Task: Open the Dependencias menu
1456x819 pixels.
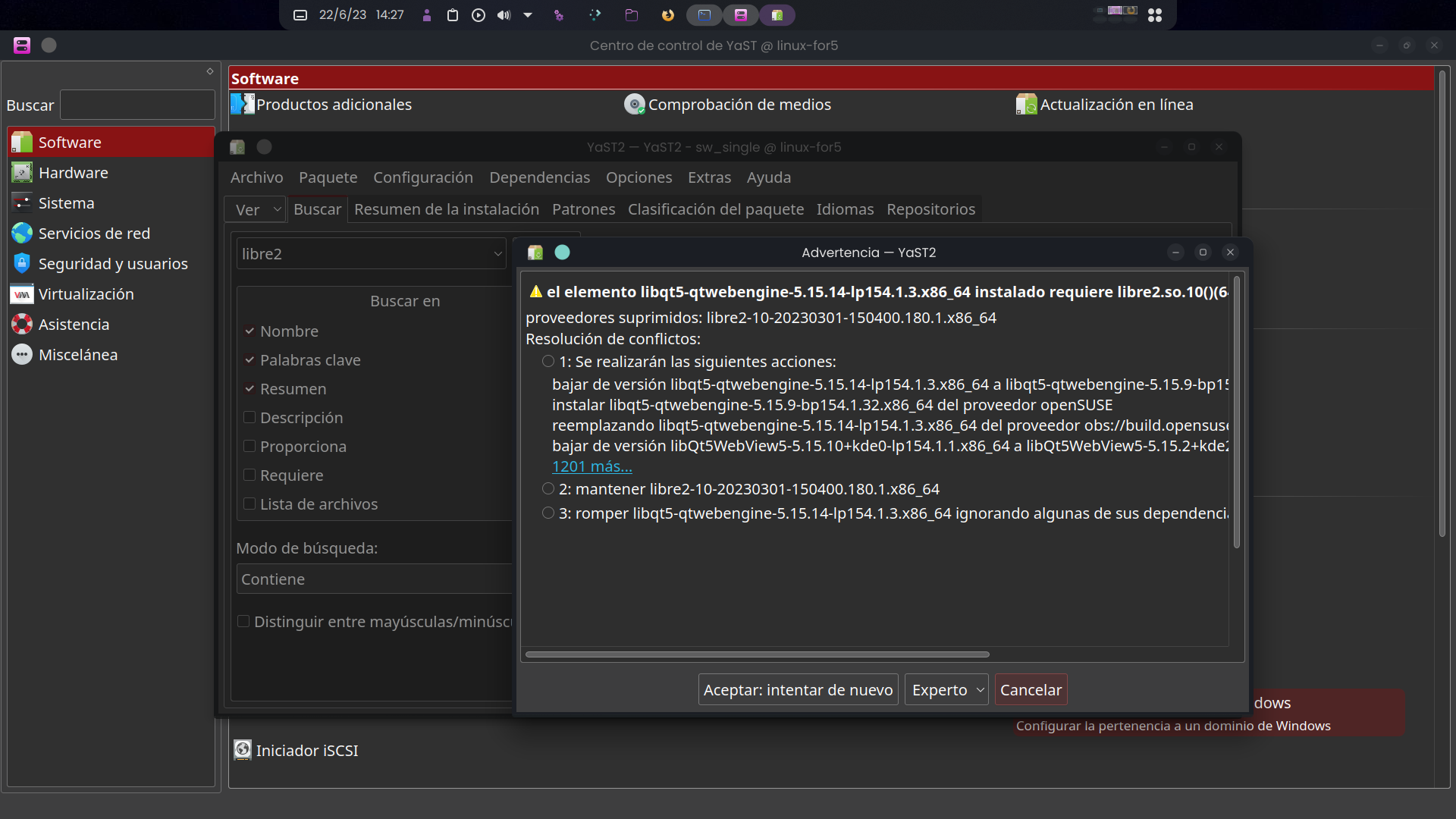Action: click(540, 177)
